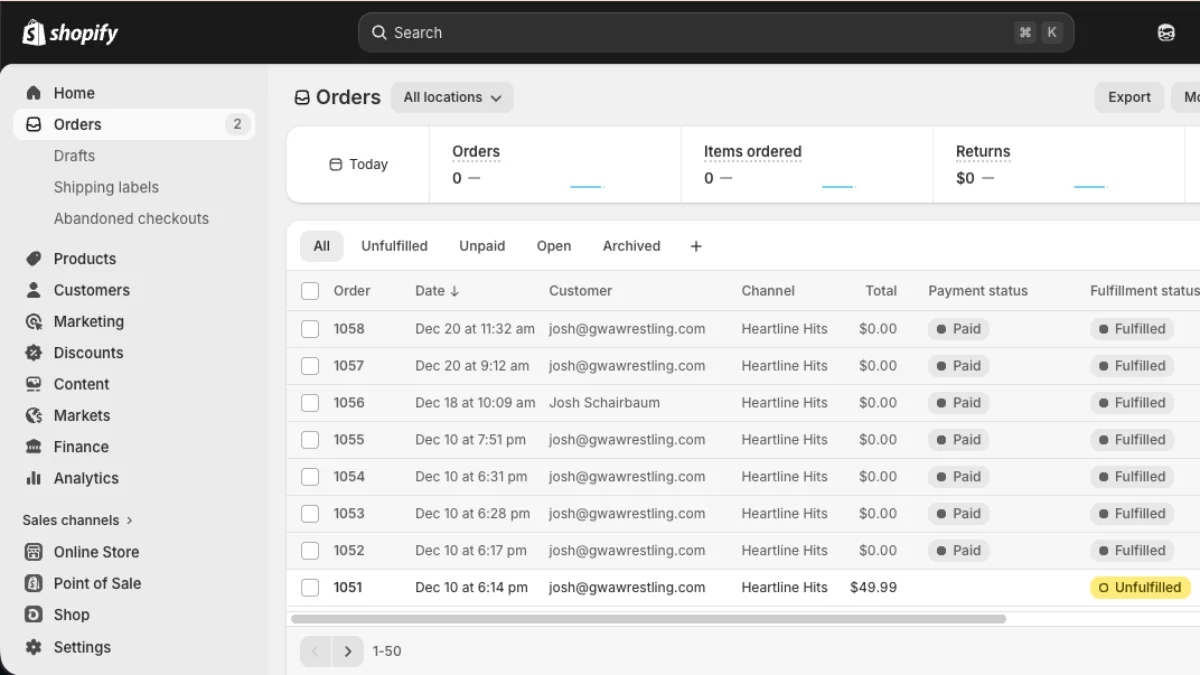
Task: Click the Shopify logo icon
Action: pos(34,32)
